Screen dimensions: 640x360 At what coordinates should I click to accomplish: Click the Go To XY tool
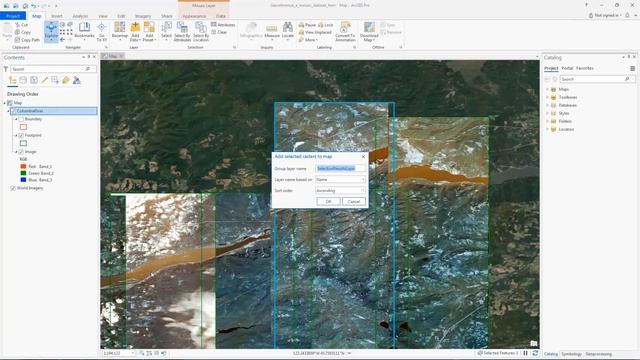point(102,31)
